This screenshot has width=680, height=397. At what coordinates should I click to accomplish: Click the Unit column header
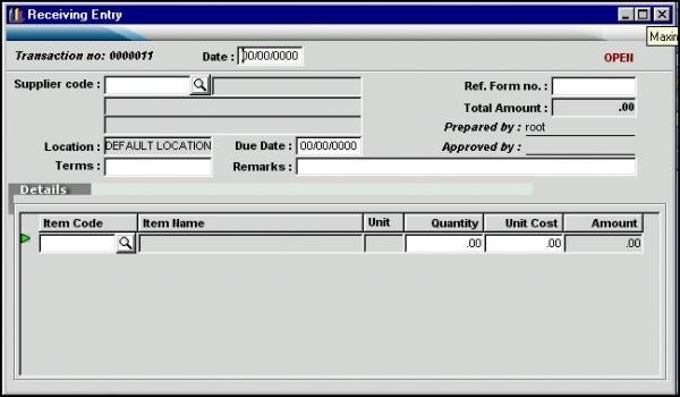coord(383,223)
